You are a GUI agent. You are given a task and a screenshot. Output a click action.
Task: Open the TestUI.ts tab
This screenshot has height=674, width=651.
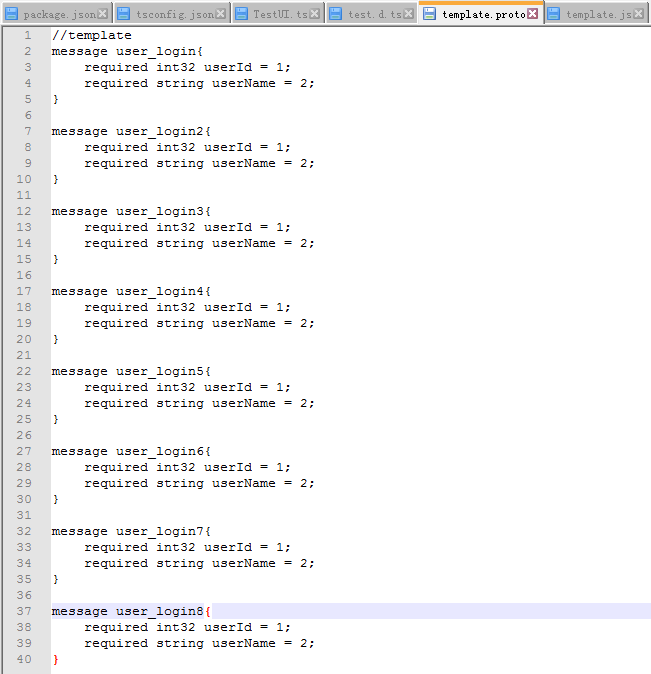(278, 14)
